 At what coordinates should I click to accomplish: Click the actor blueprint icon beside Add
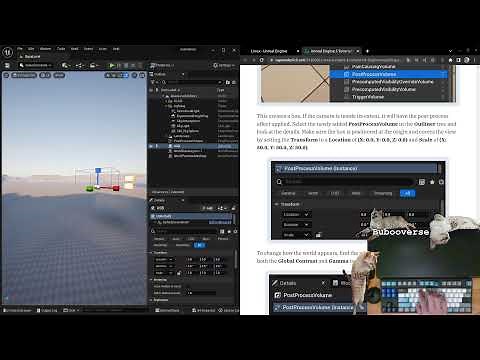click(221, 208)
